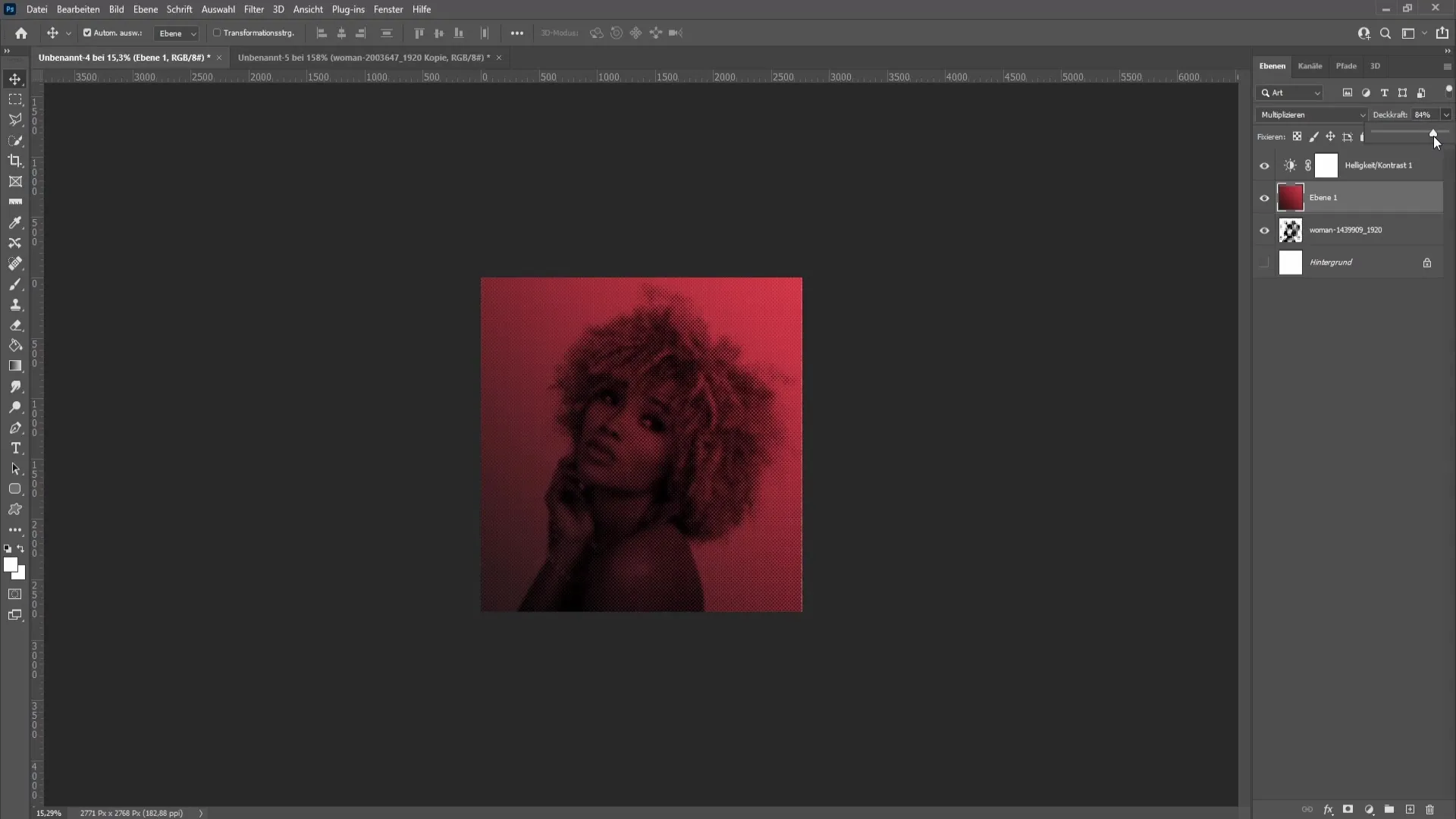Select the Move tool in toolbar
This screenshot has width=1456, height=819.
(x=15, y=79)
